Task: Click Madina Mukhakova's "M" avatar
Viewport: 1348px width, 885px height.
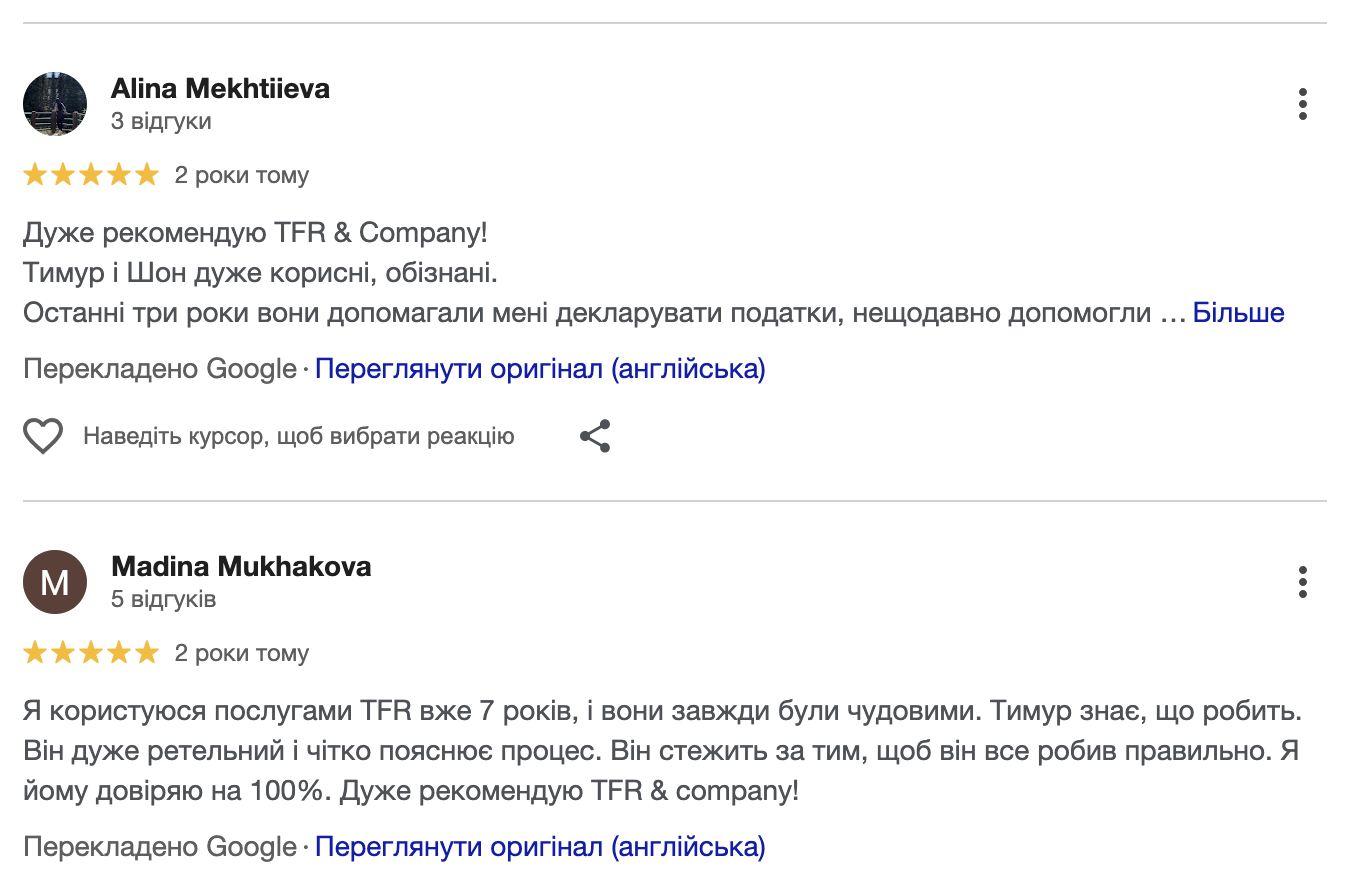Action: point(55,582)
